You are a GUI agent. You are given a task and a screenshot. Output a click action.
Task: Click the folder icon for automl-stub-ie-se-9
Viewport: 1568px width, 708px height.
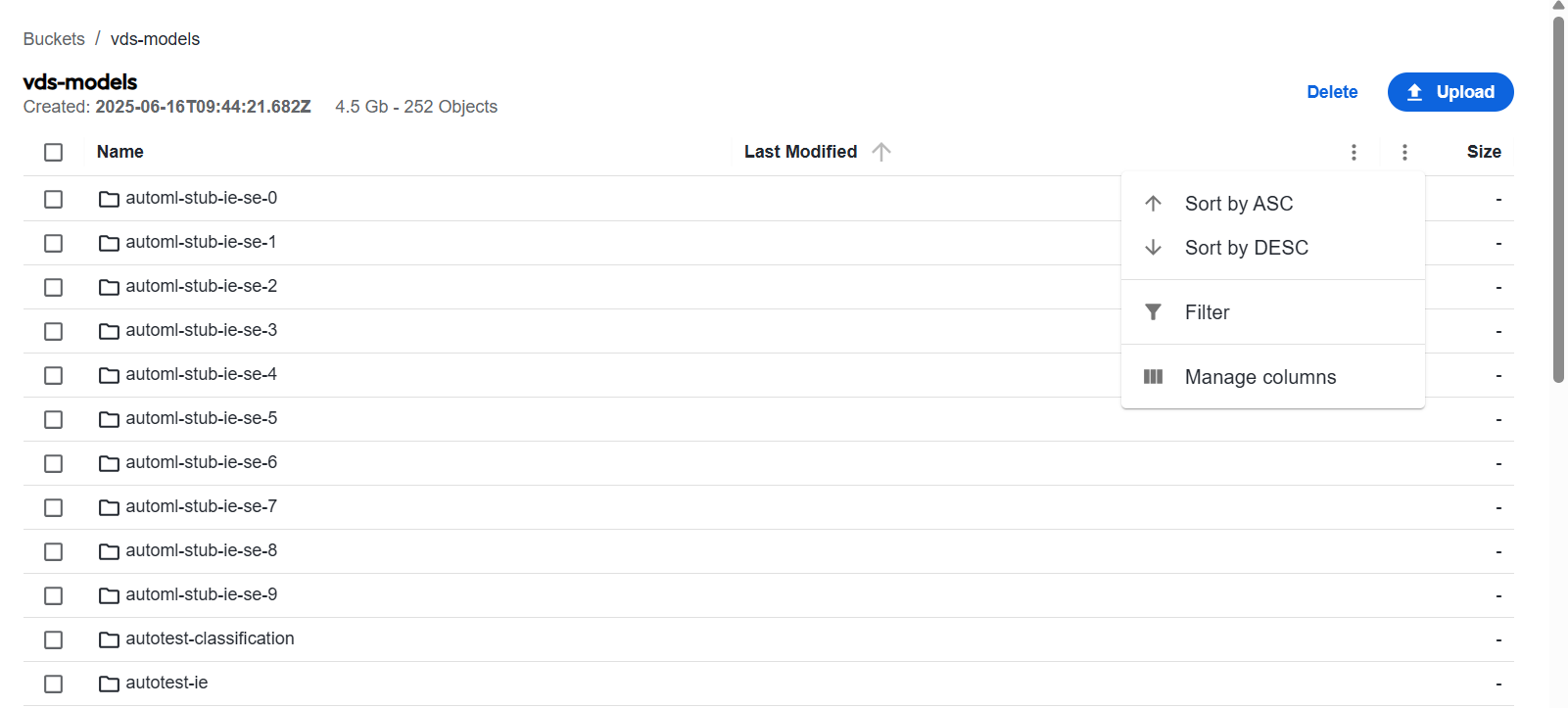[x=109, y=595]
